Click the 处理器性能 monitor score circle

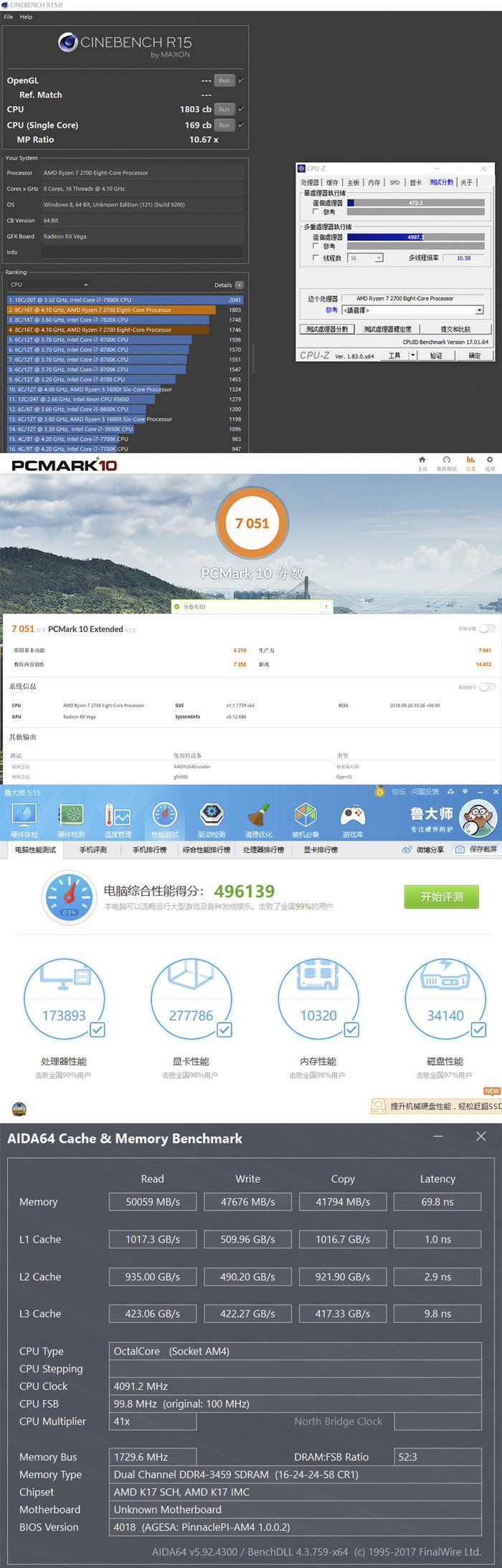tap(65, 999)
